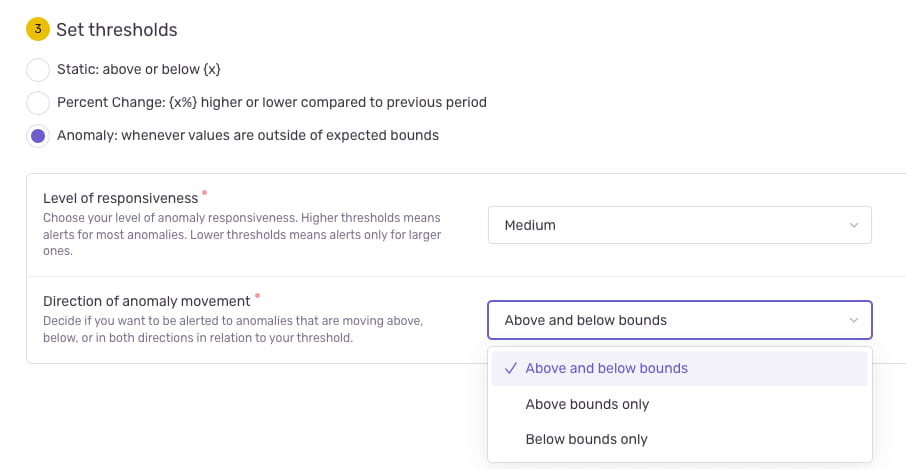Viewport: 906px width, 469px height.
Task: Click the red asterisk after Direction of anomaly movement
Action: coord(257,296)
